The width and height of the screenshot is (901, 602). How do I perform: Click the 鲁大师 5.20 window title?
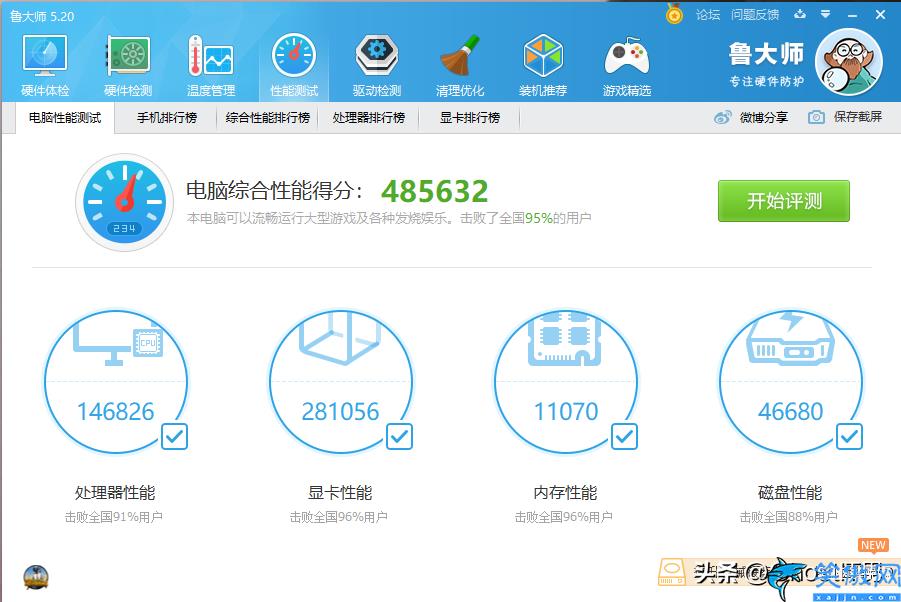[42, 16]
